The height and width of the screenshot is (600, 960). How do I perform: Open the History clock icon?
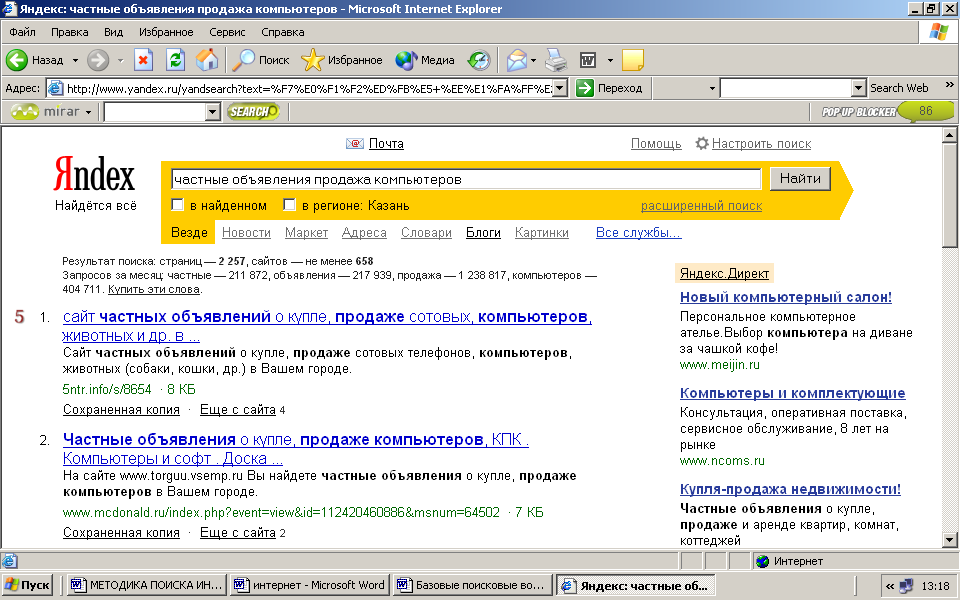479,60
